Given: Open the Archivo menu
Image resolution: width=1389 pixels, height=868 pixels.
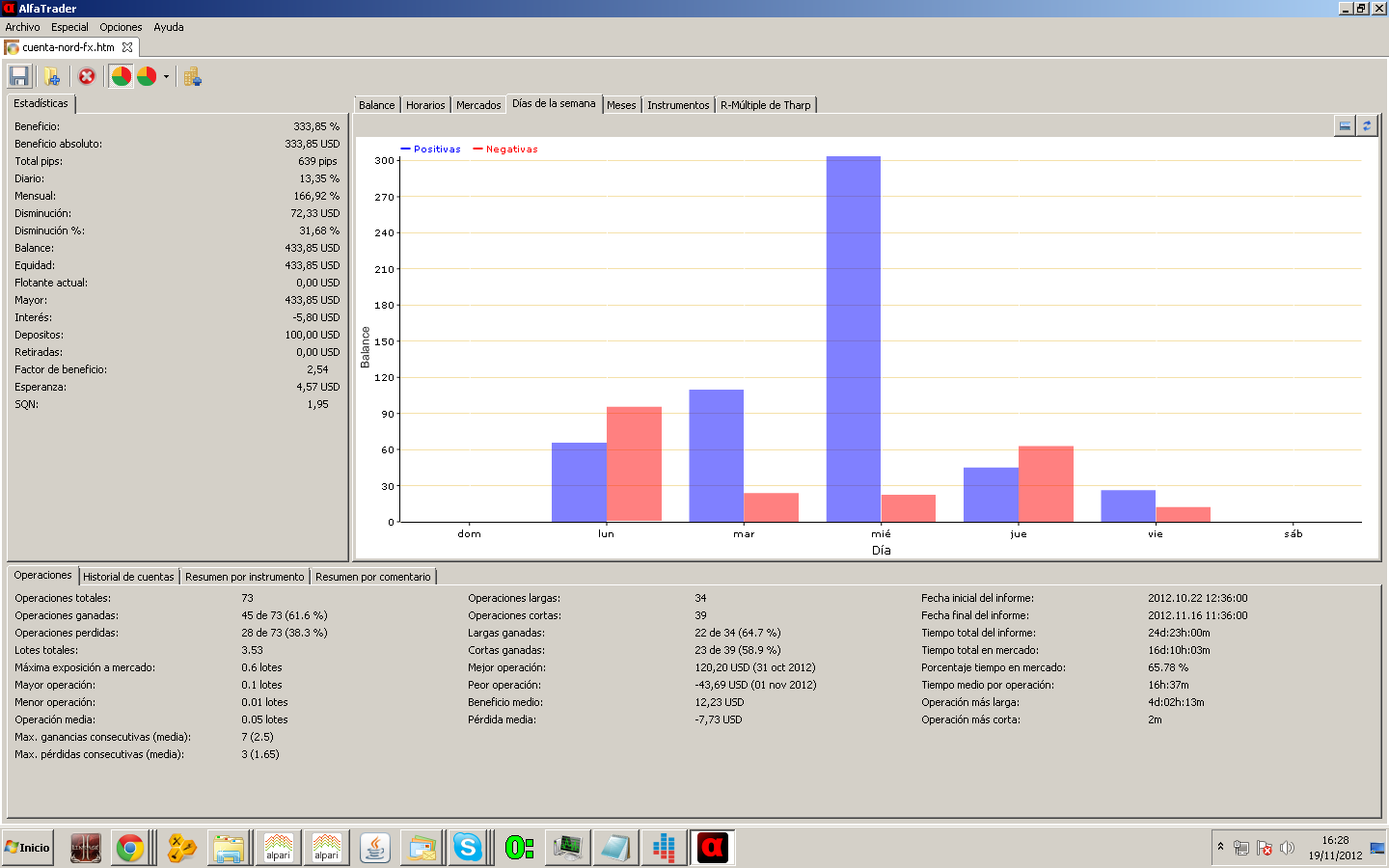Looking at the screenshot, I should pyautogui.click(x=22, y=27).
